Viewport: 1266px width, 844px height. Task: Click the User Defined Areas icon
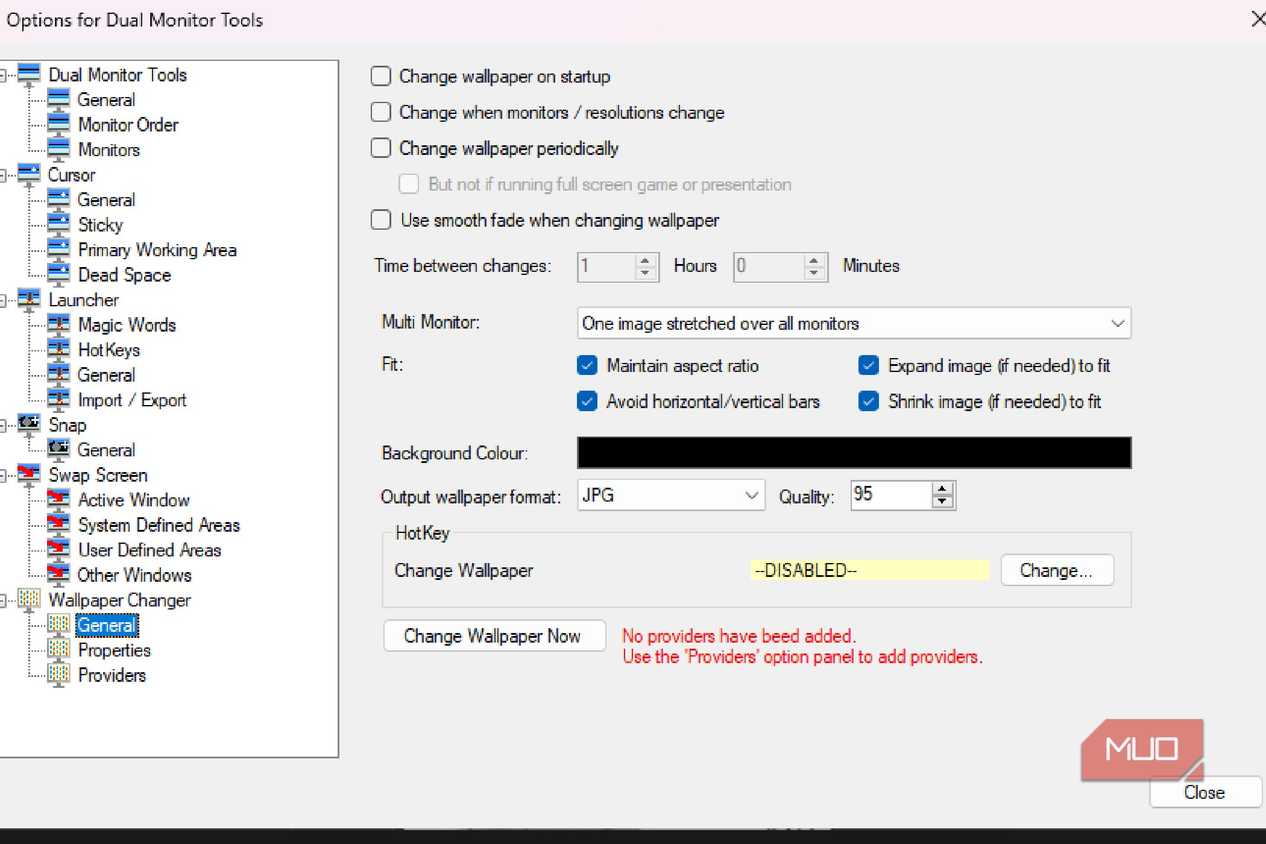coord(59,549)
